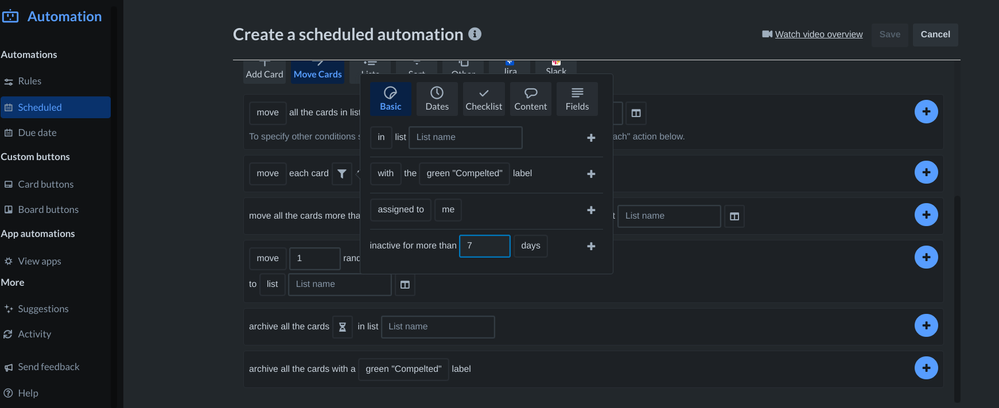Add the "assigned to" filter with plus
Viewport: 999px width, 408px height.
coord(591,210)
